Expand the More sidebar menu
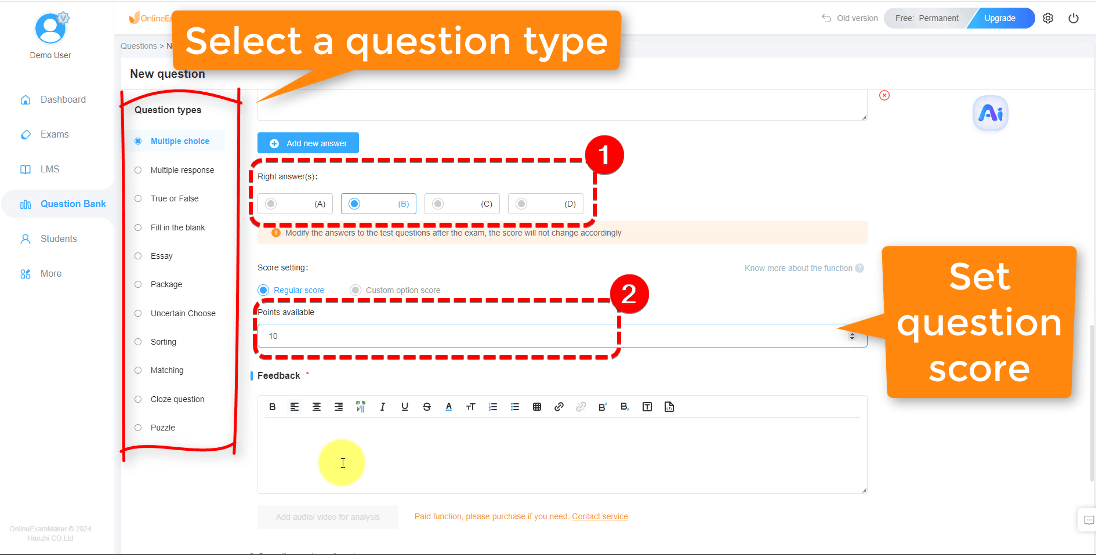Screen dimensions: 1096x555 (x=50, y=274)
